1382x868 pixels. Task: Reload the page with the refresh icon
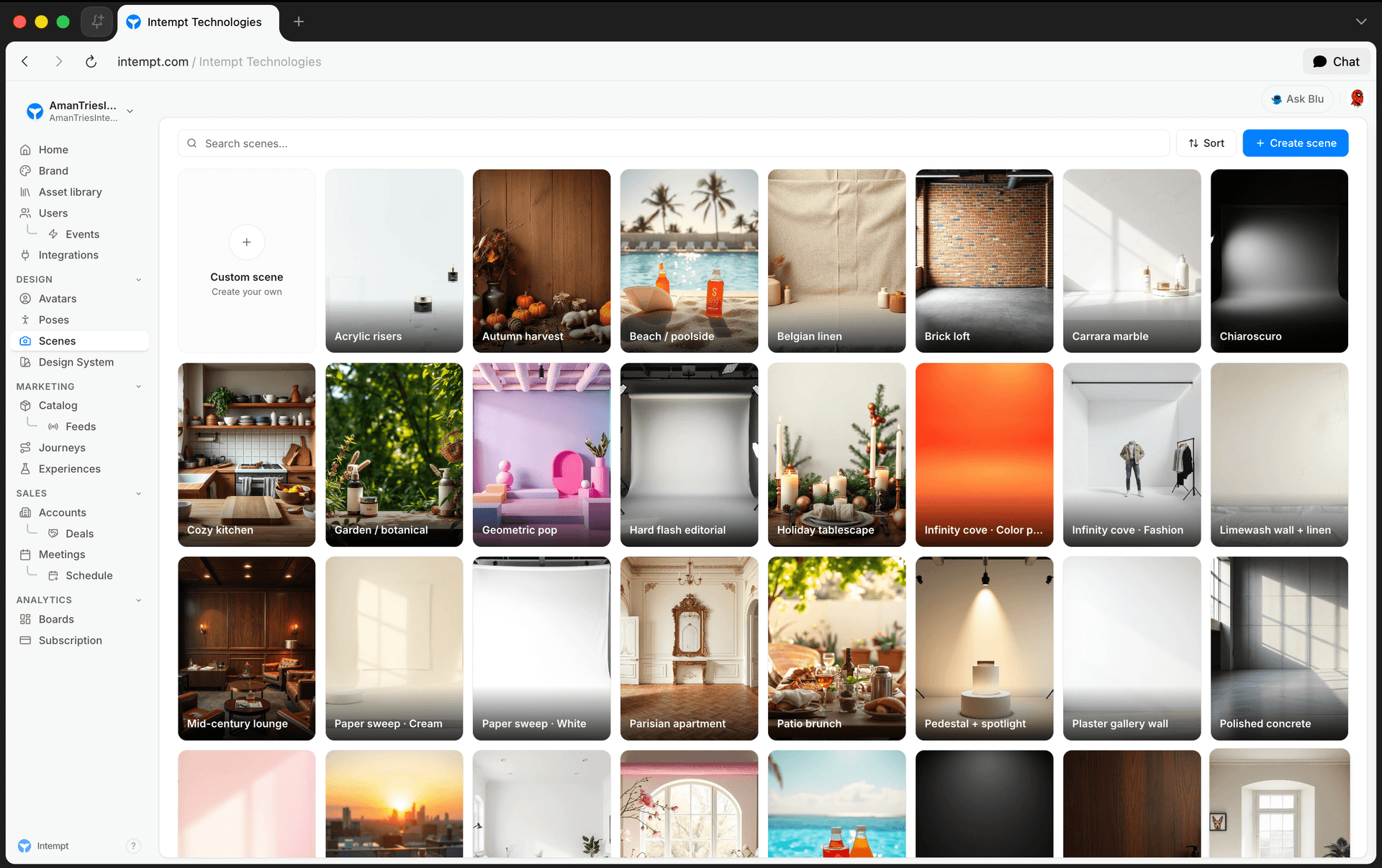click(91, 62)
